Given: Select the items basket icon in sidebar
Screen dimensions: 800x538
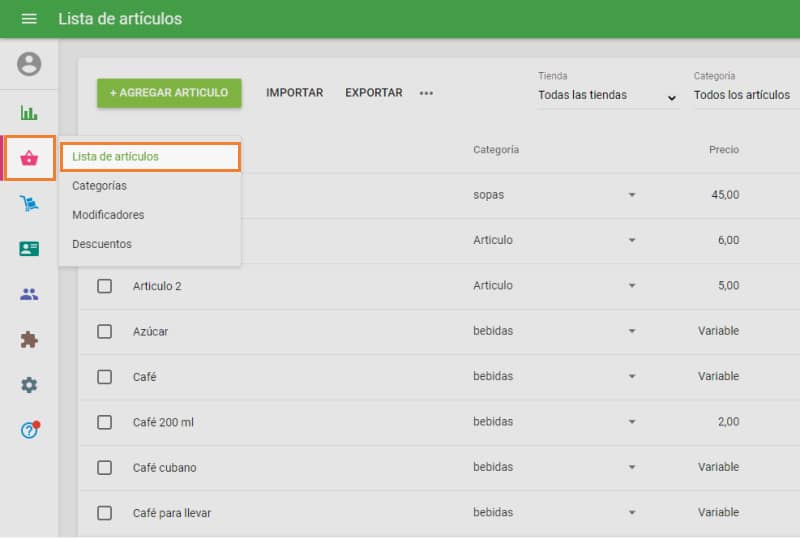Looking at the screenshot, I should click(x=29, y=158).
